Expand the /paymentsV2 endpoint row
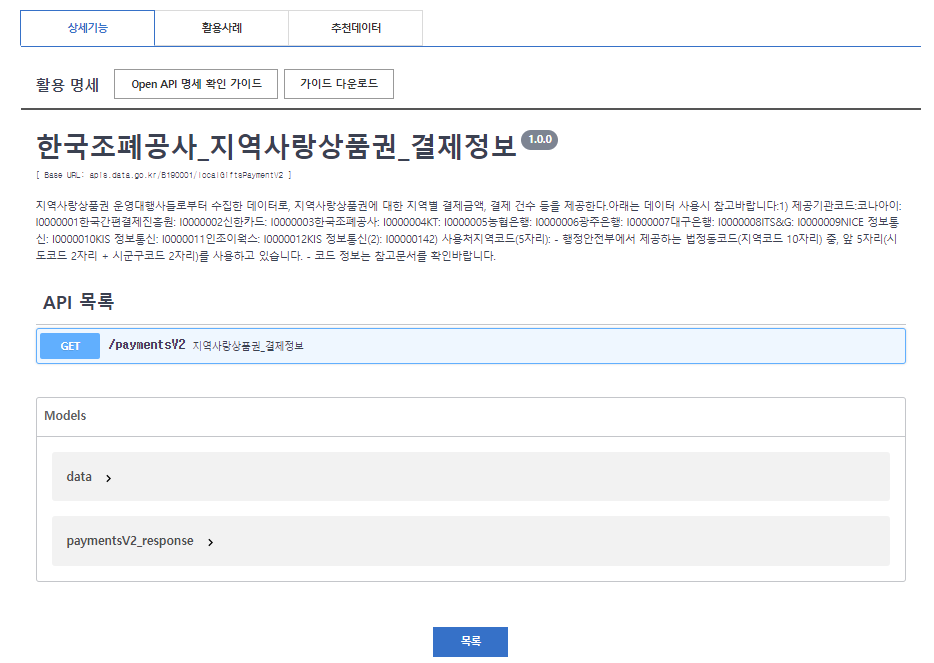The width and height of the screenshot is (934, 663). coord(471,346)
